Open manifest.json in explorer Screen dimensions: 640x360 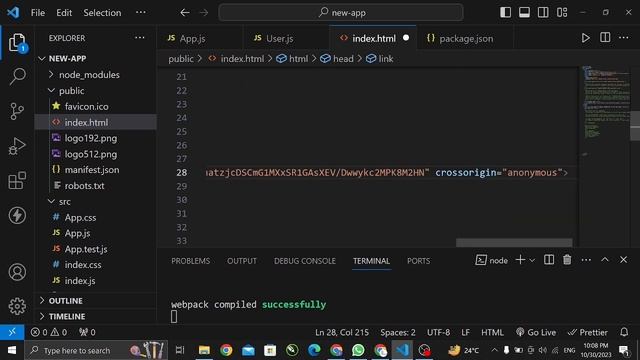[x=95, y=169]
